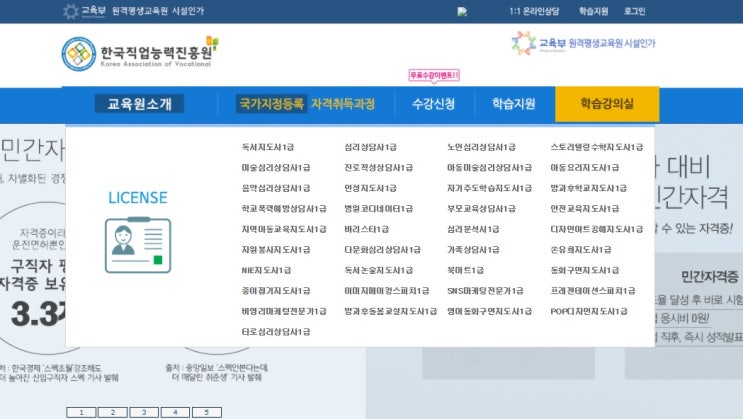Open the 교육원소개 menu
Viewport: 743px width, 419px height.
(x=139, y=104)
